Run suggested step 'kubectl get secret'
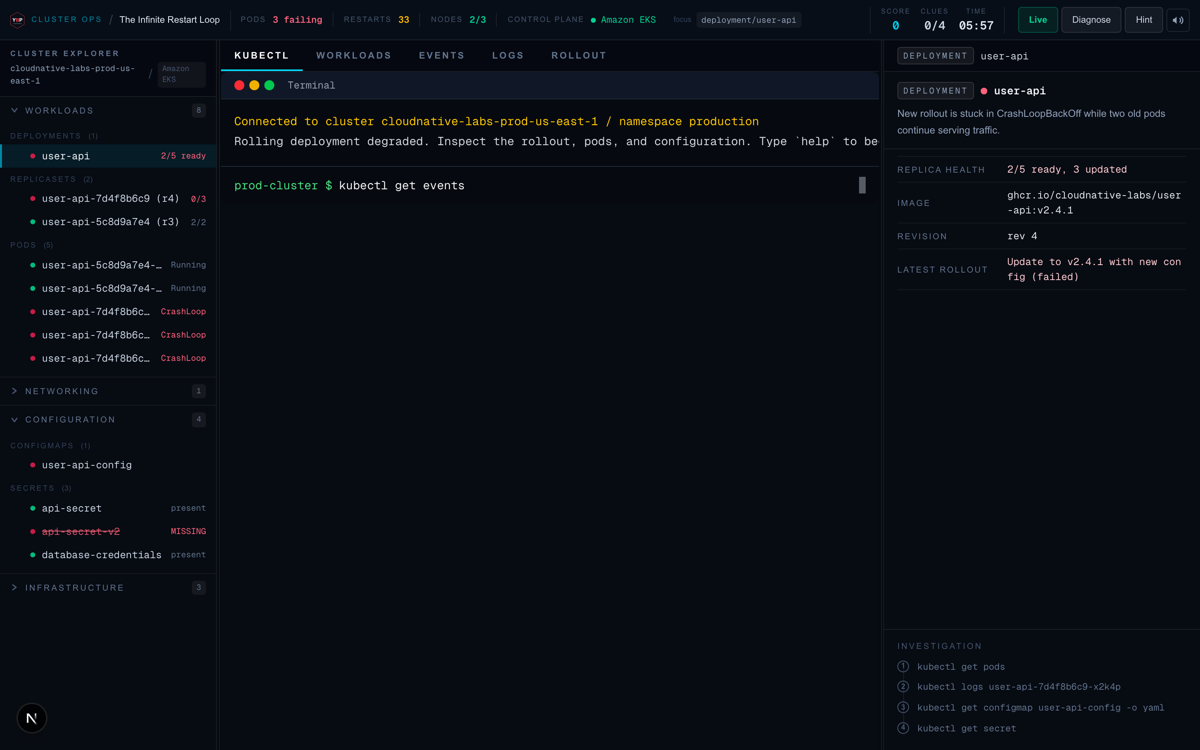This screenshot has height=750, width=1200. [x=966, y=728]
